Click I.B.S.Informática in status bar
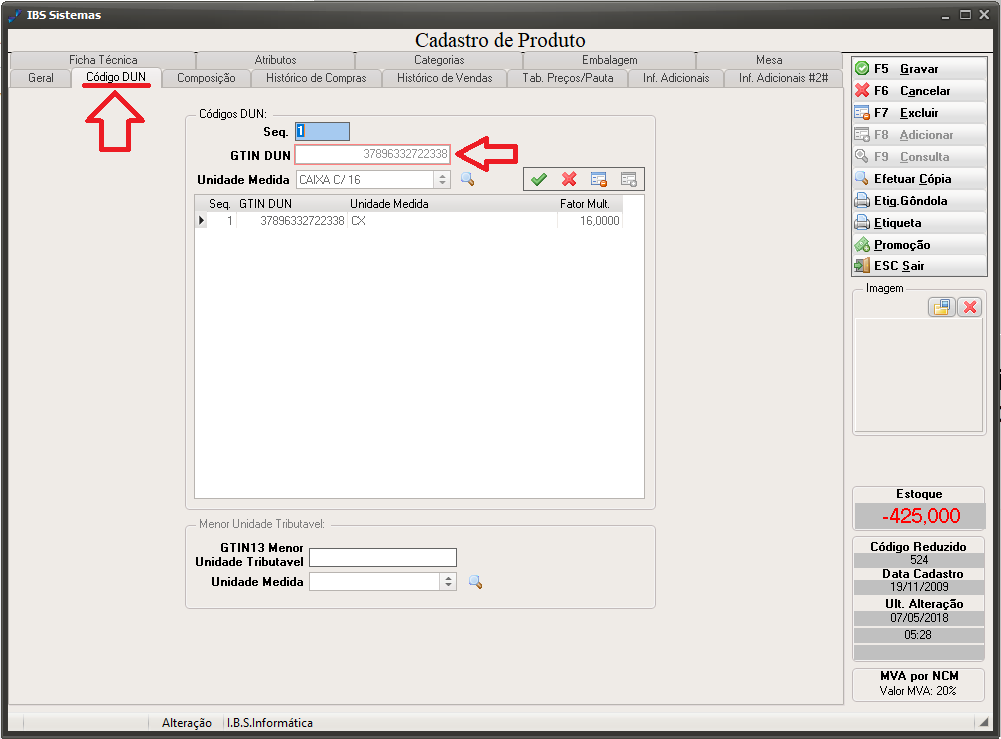This screenshot has height=739, width=1001. (269, 722)
